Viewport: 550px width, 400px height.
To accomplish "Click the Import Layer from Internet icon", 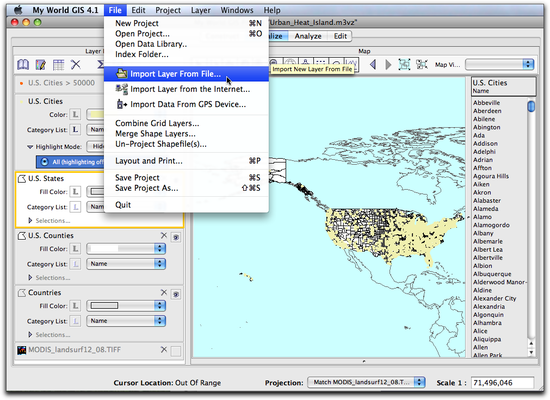I will [122, 89].
